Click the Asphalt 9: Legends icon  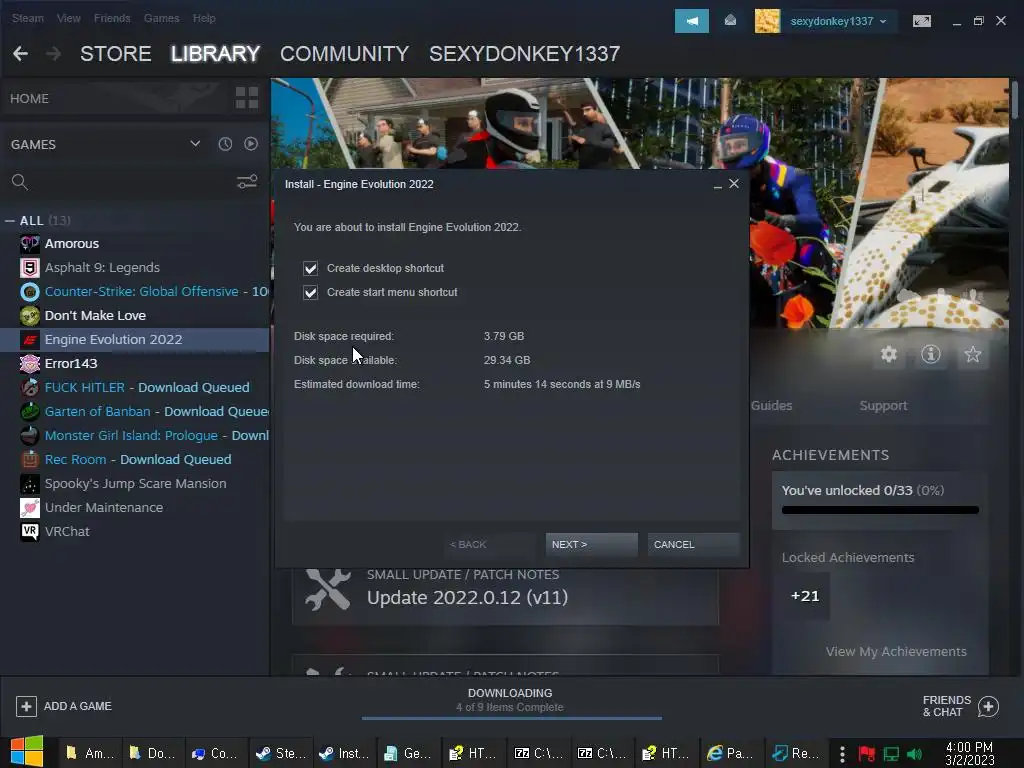(x=29, y=268)
